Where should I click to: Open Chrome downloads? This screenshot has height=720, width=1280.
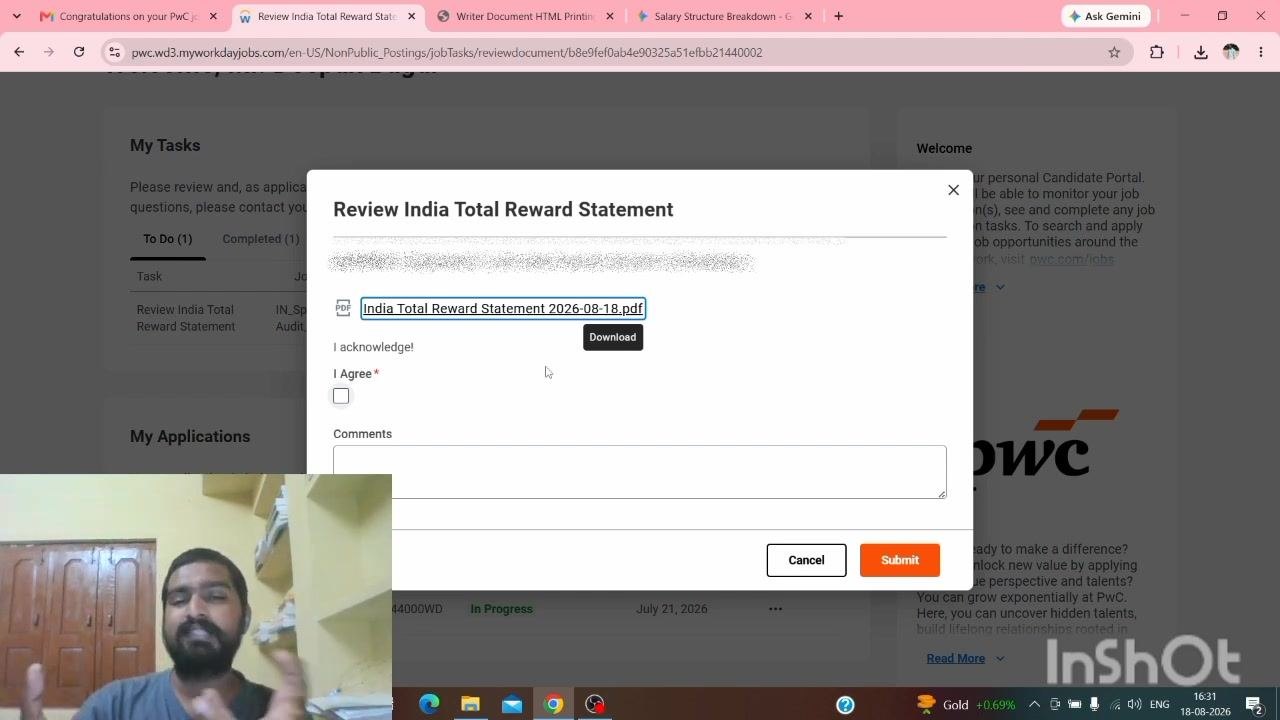[1201, 52]
